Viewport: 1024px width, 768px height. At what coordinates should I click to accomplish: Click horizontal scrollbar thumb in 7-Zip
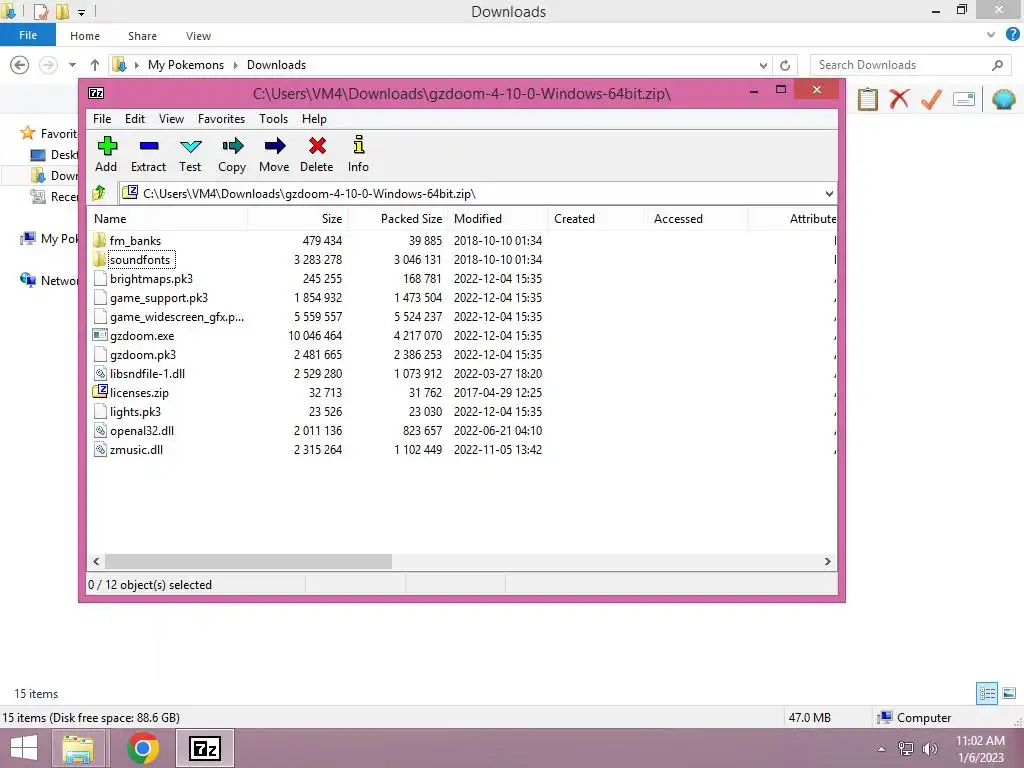(x=249, y=561)
